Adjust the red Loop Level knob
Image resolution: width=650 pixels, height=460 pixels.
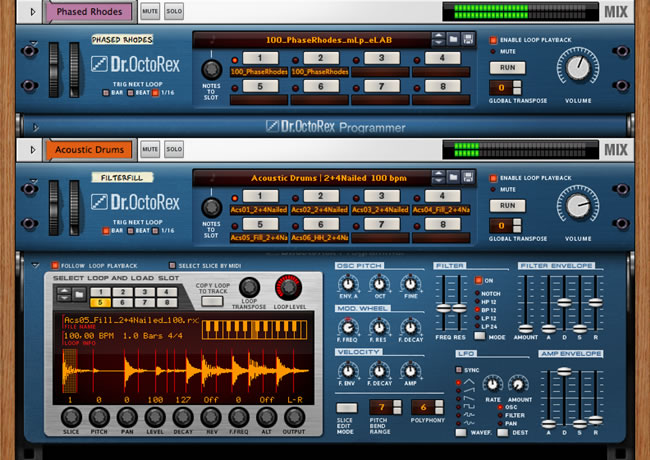(289, 287)
